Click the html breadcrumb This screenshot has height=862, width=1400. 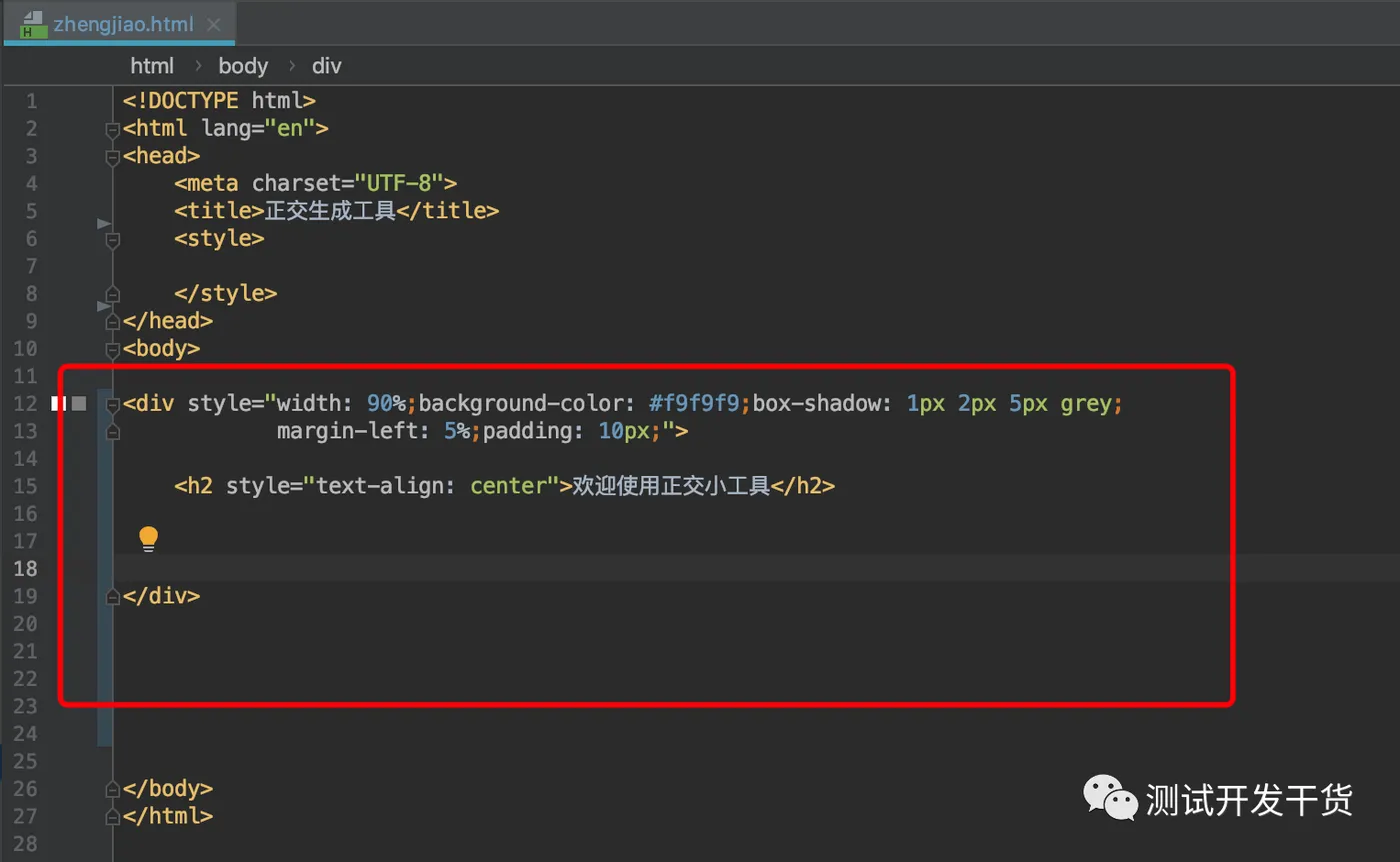click(152, 66)
